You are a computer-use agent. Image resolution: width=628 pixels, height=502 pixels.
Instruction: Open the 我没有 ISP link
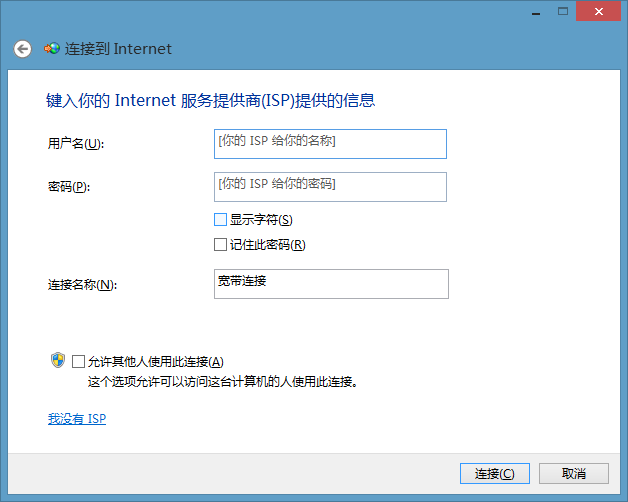[77, 419]
